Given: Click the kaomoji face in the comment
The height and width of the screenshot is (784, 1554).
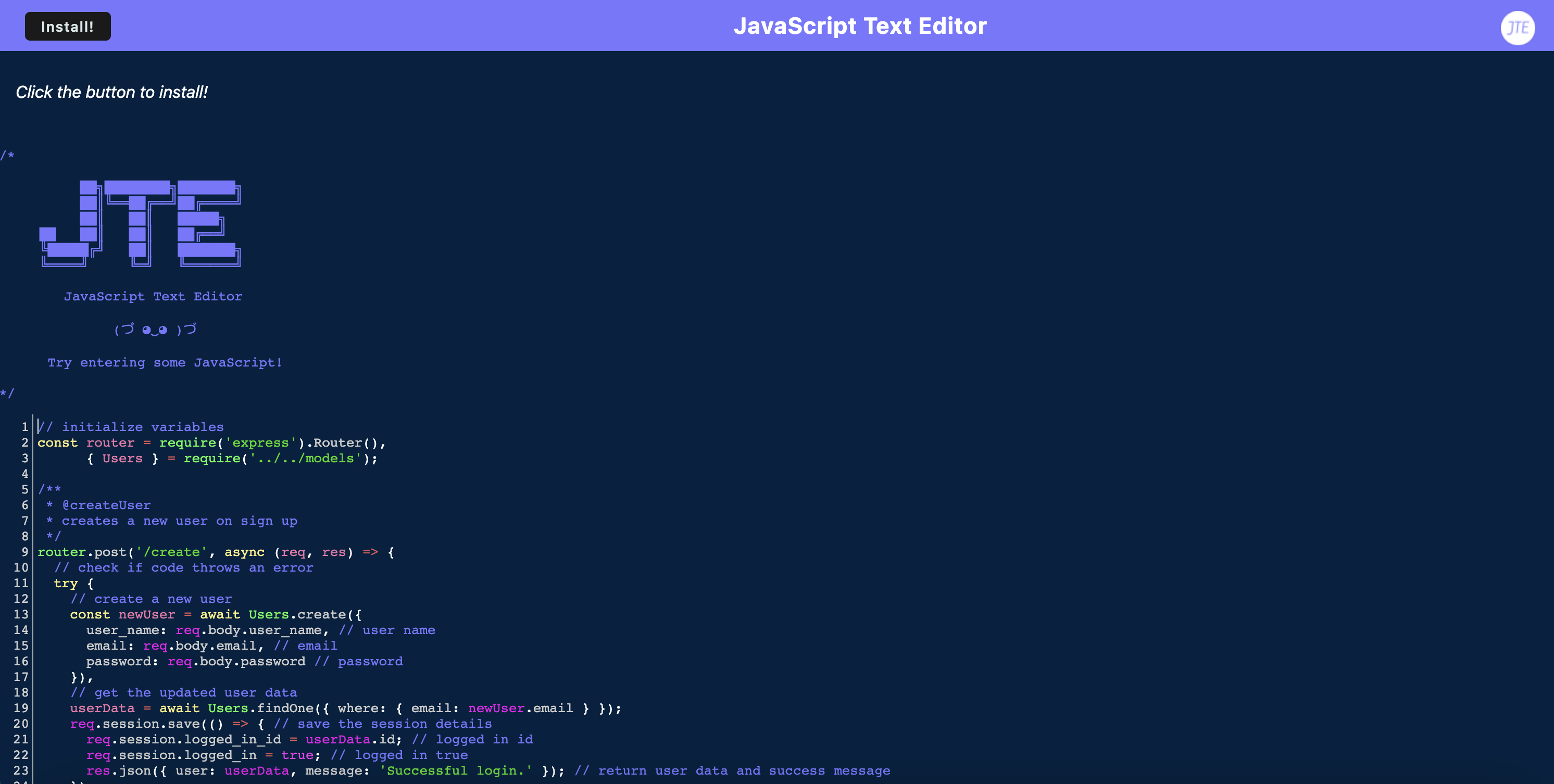Looking at the screenshot, I should 155,330.
